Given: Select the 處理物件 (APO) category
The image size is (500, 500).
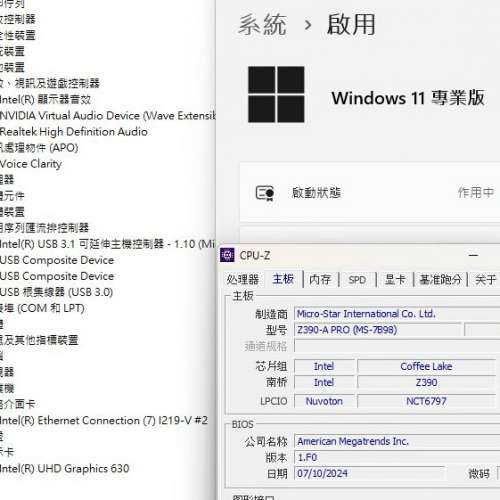Looking at the screenshot, I should click(39, 148).
